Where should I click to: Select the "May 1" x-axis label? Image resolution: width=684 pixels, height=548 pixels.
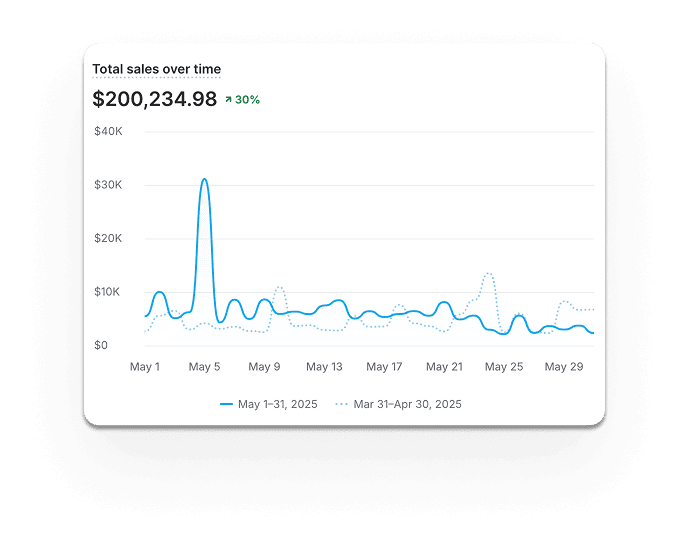point(145,367)
